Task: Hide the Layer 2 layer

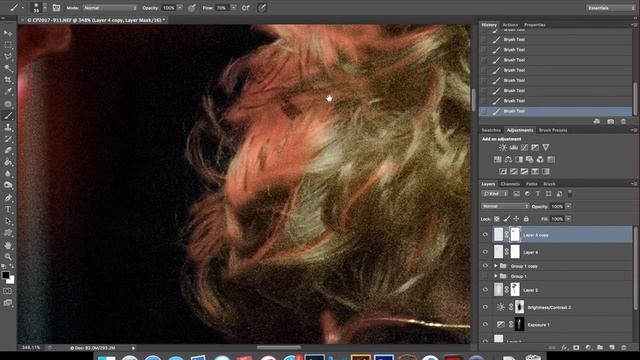Action: coord(485,290)
